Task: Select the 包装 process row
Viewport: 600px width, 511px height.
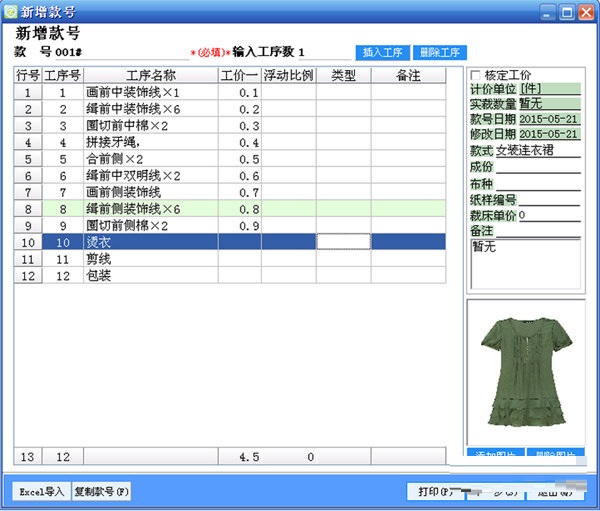Action: pos(150,275)
